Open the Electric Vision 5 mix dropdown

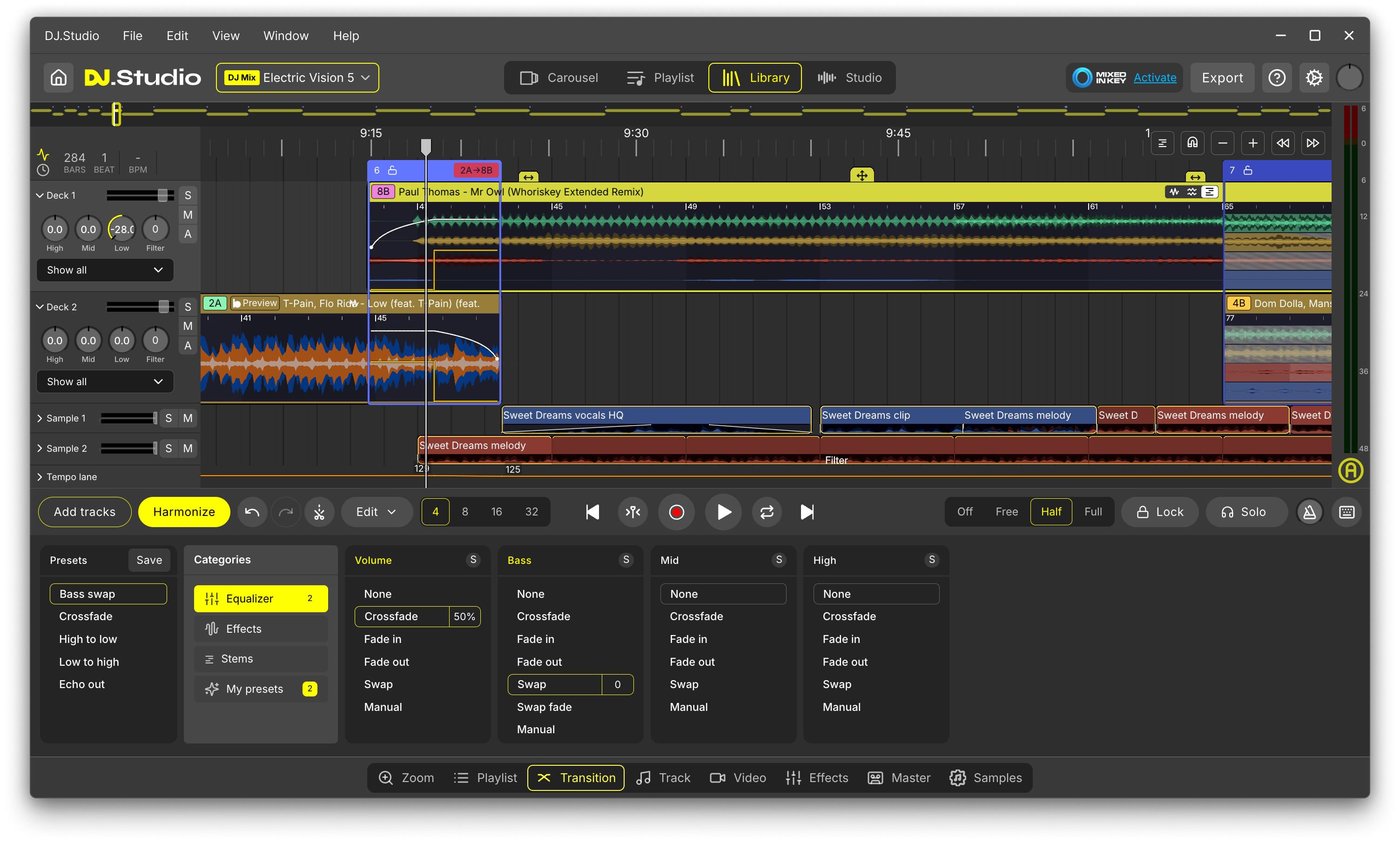click(297, 77)
